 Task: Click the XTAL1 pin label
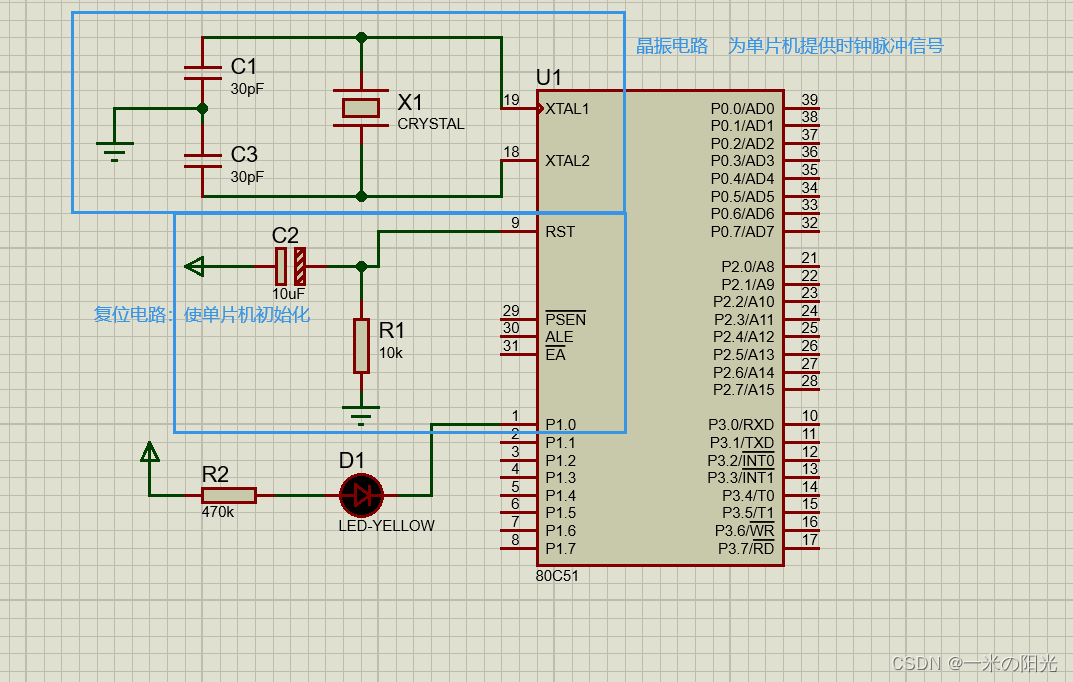pos(567,109)
